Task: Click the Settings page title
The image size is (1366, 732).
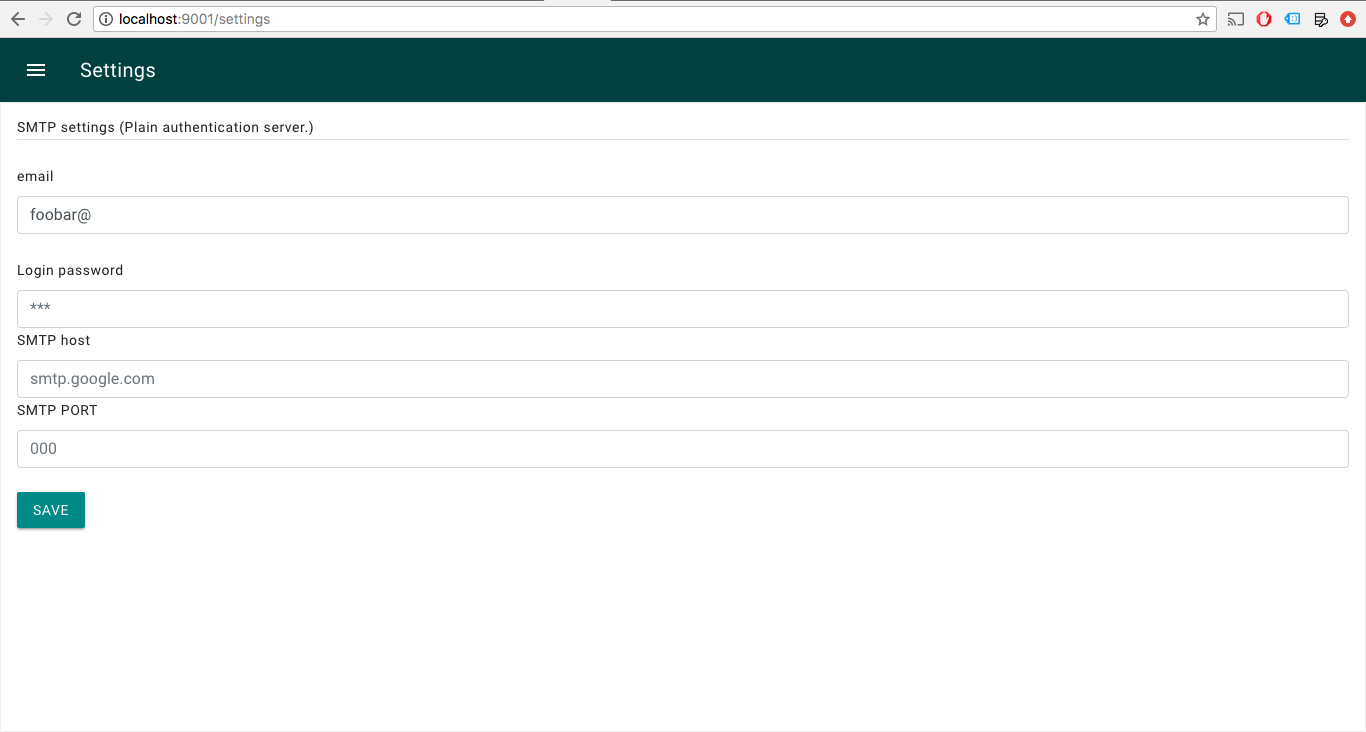Action: (118, 70)
